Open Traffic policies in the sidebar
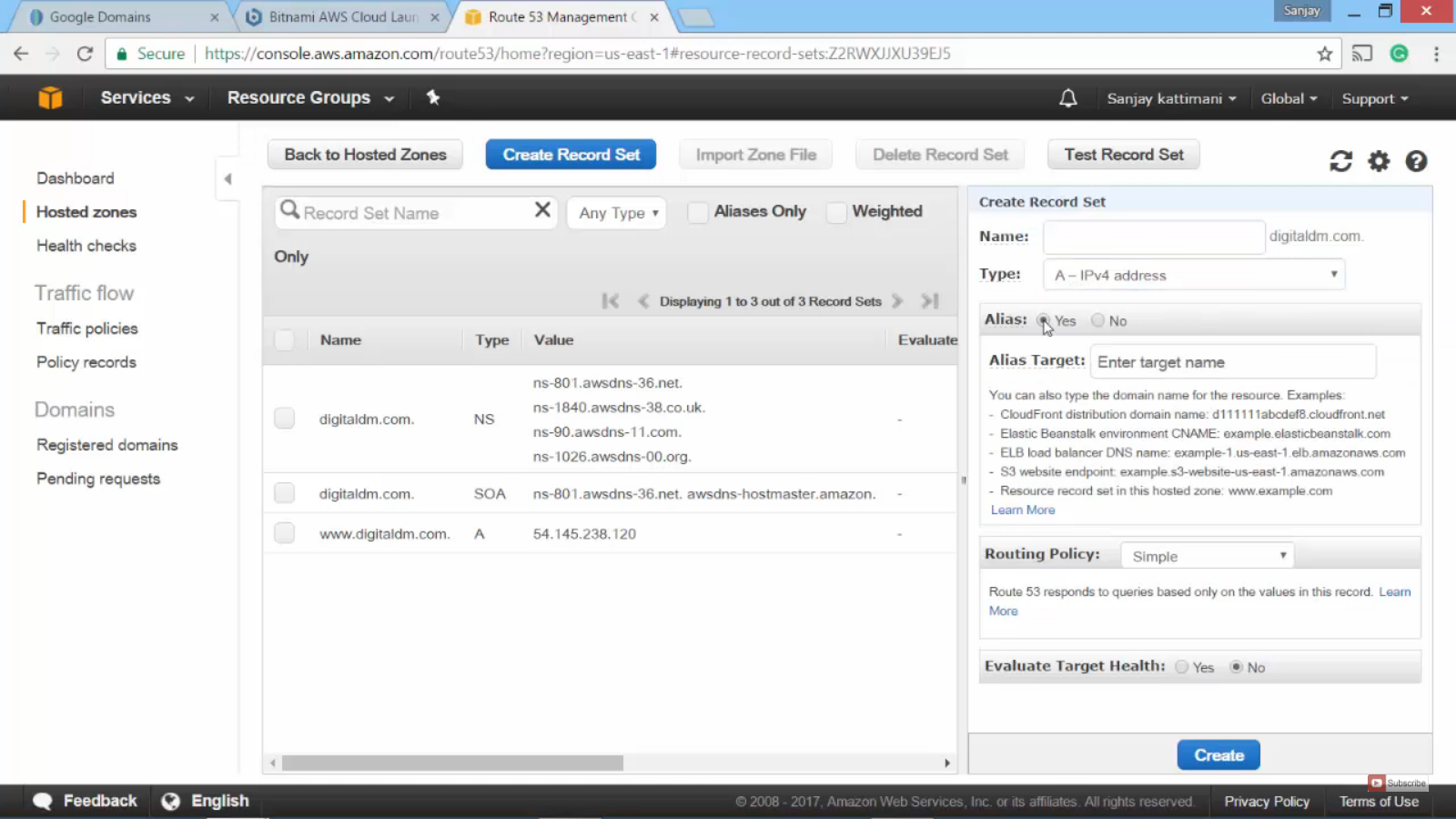Screen dimensions: 1456x819 [87, 329]
